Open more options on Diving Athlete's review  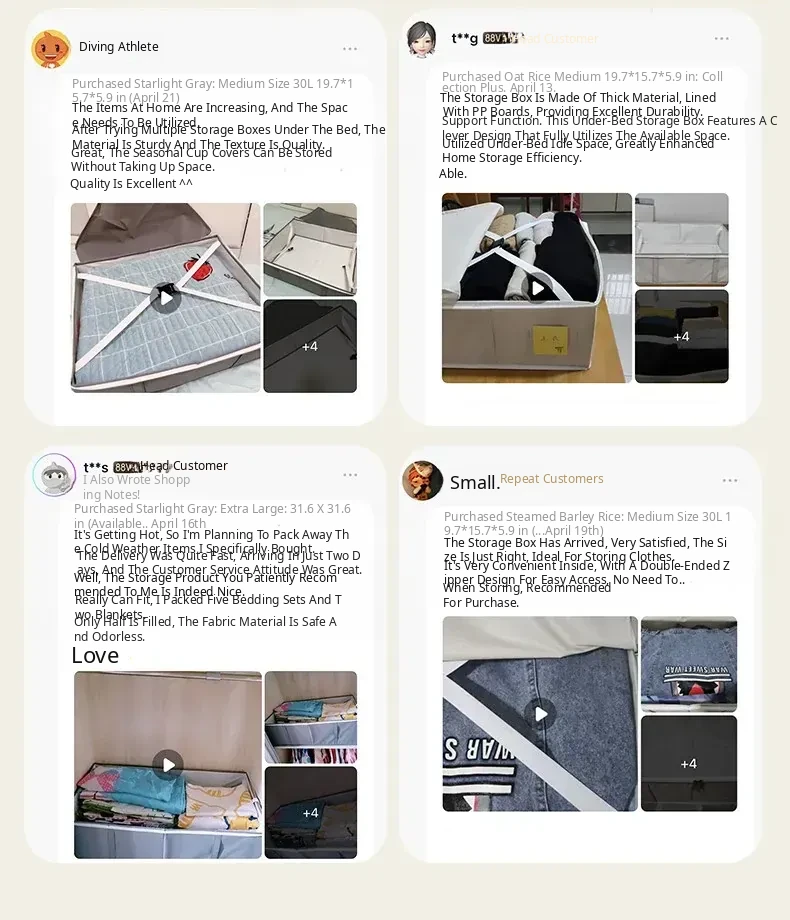point(350,49)
